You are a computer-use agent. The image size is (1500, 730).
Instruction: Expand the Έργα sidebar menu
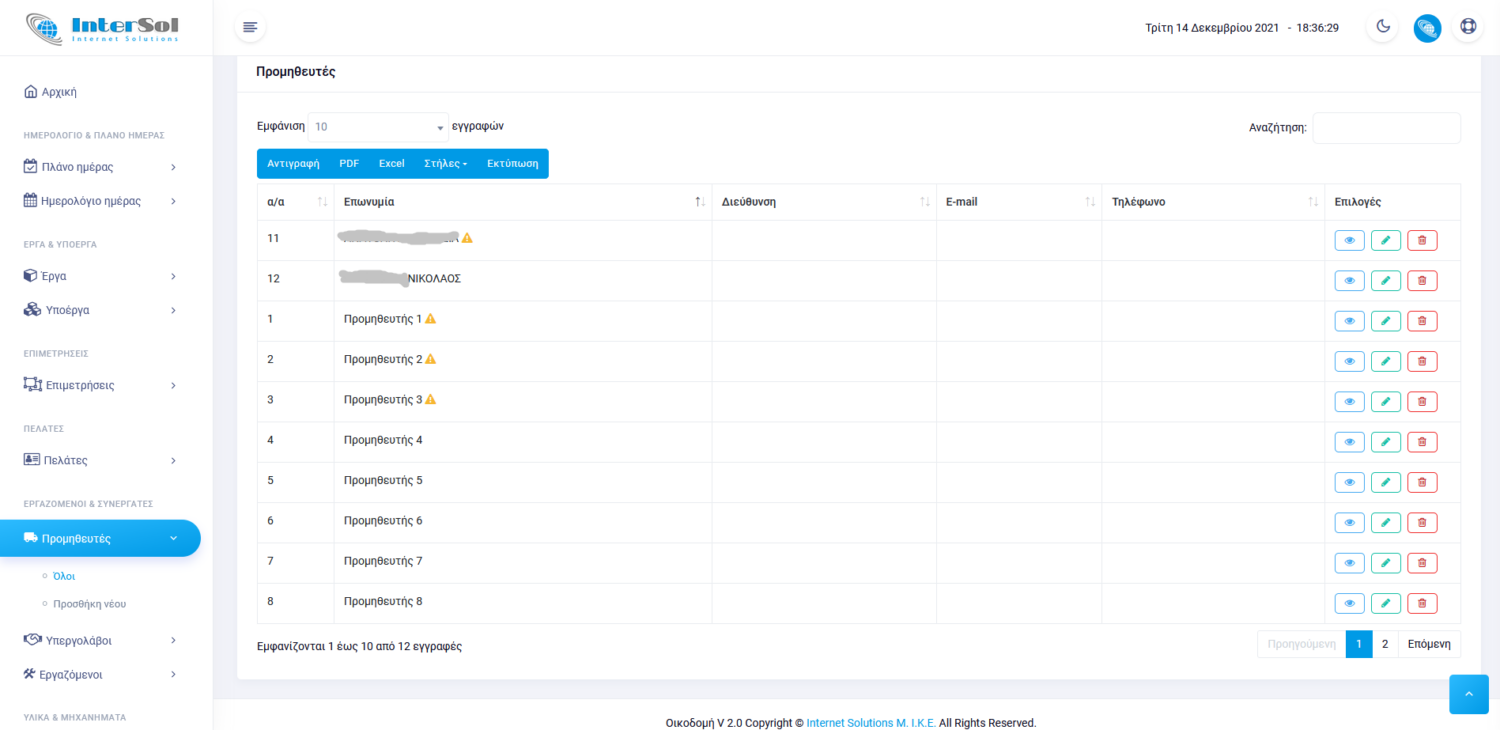[100, 276]
